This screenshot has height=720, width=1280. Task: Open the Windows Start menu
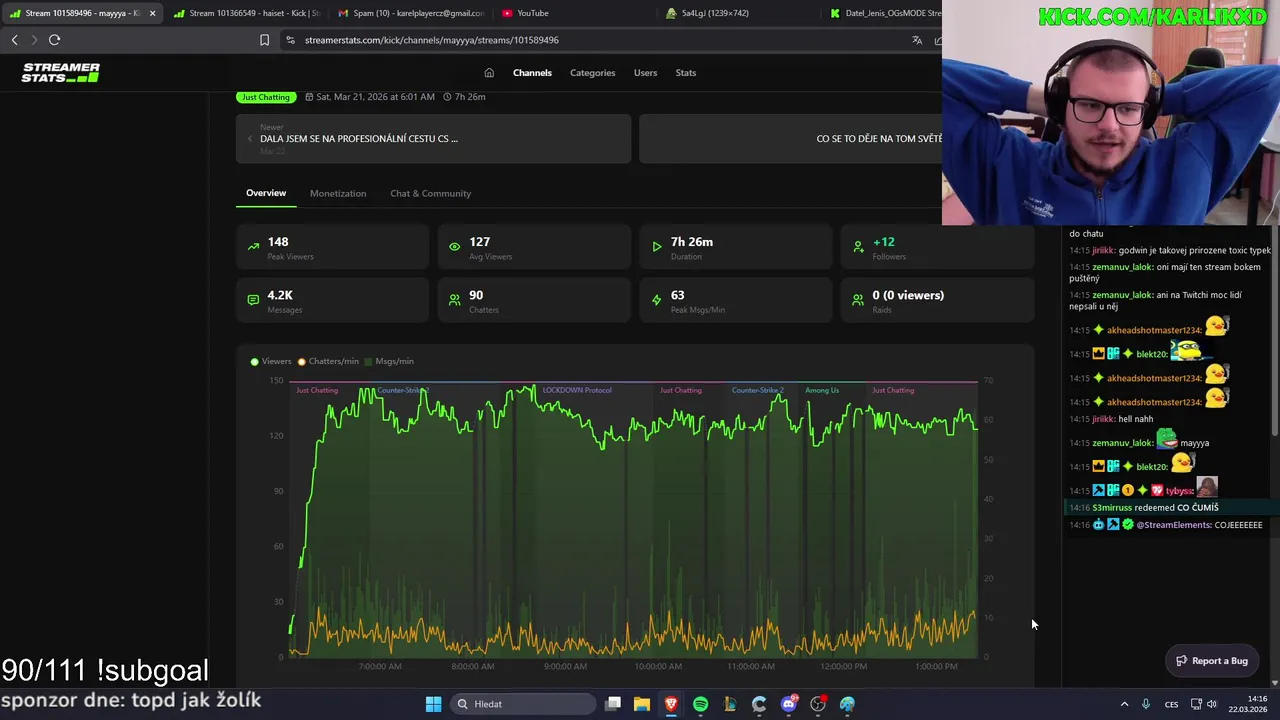[433, 704]
